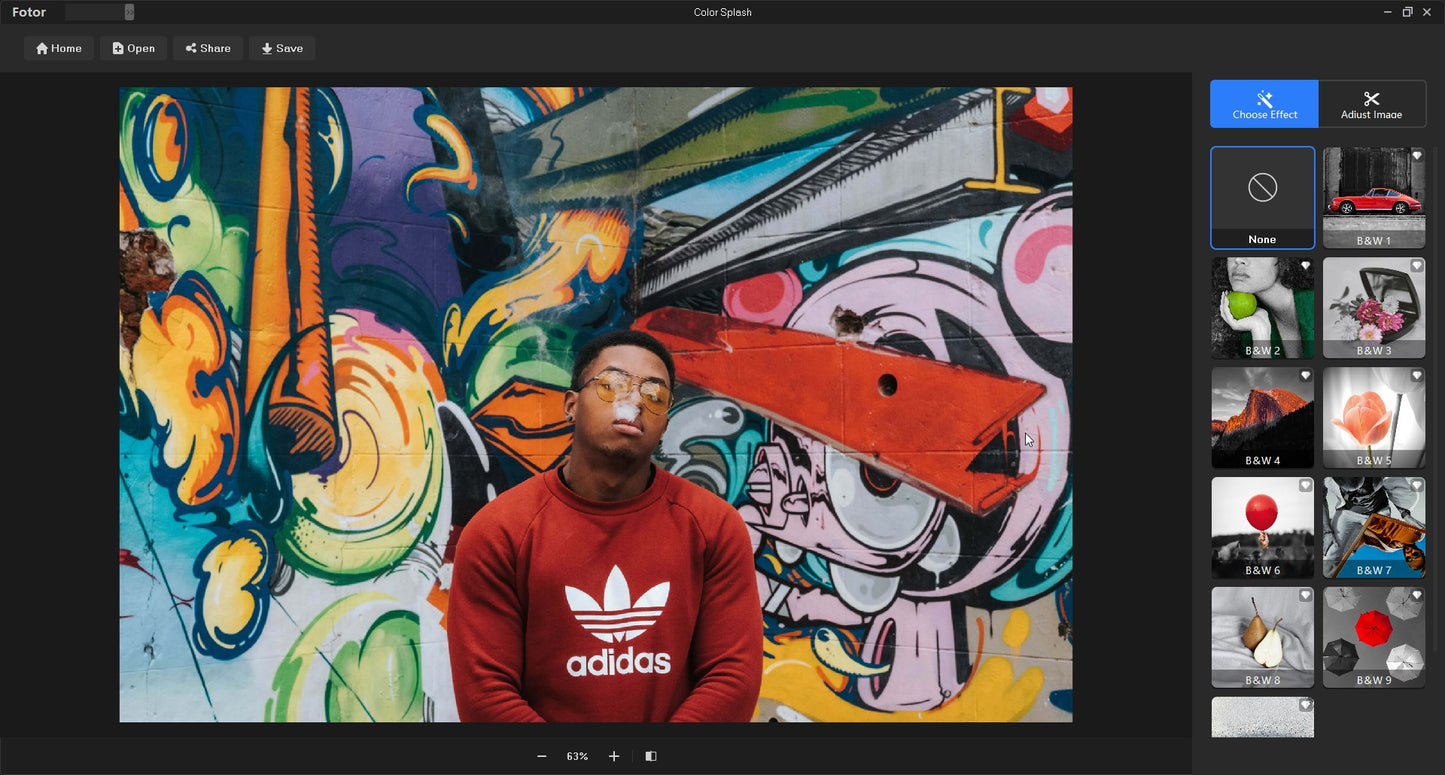
Task: Favorite the B&W 1 effect heart icon
Action: (x=1416, y=156)
